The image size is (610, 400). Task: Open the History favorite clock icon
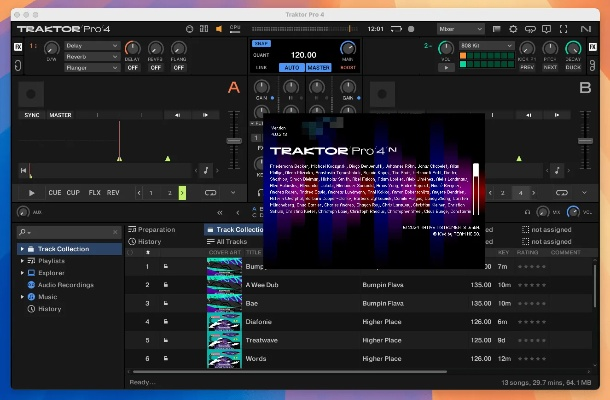coord(132,242)
